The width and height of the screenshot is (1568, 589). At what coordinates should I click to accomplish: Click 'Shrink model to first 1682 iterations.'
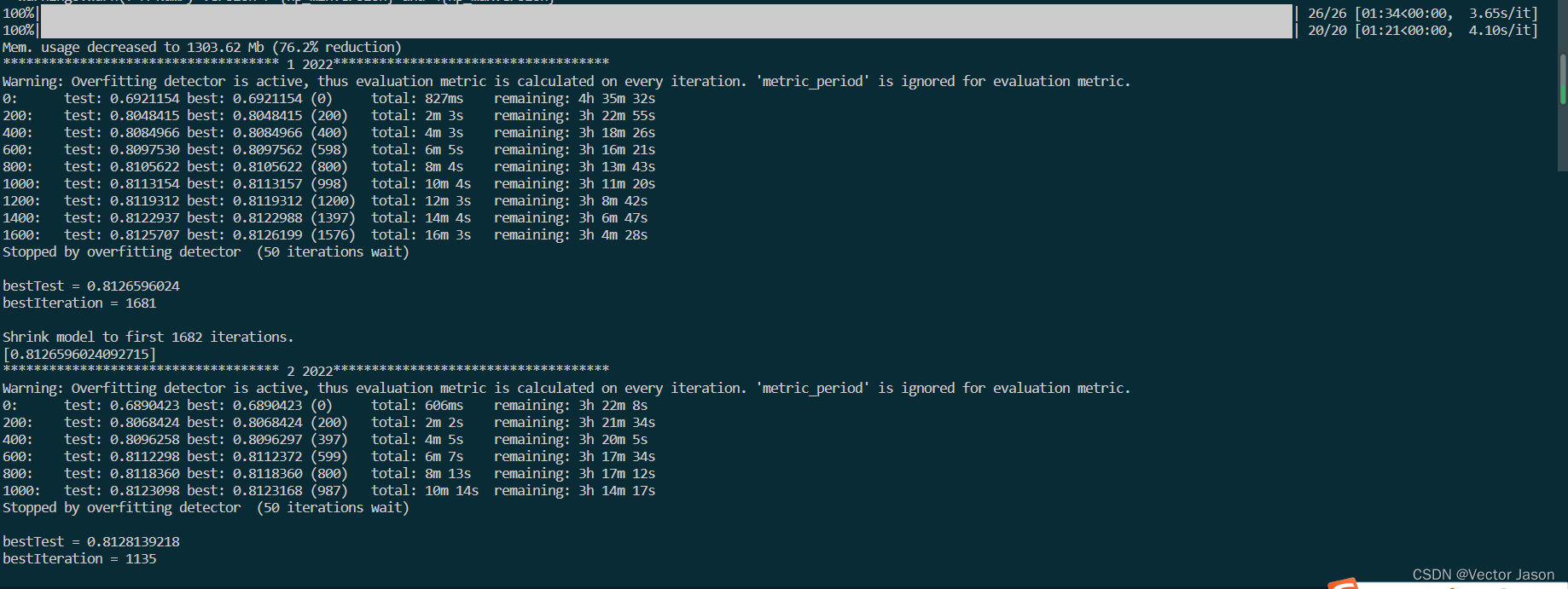(148, 337)
